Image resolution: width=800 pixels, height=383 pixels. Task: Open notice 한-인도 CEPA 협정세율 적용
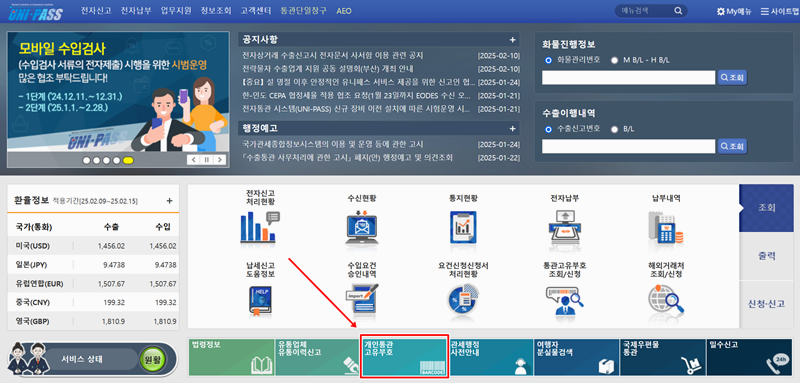tap(356, 96)
